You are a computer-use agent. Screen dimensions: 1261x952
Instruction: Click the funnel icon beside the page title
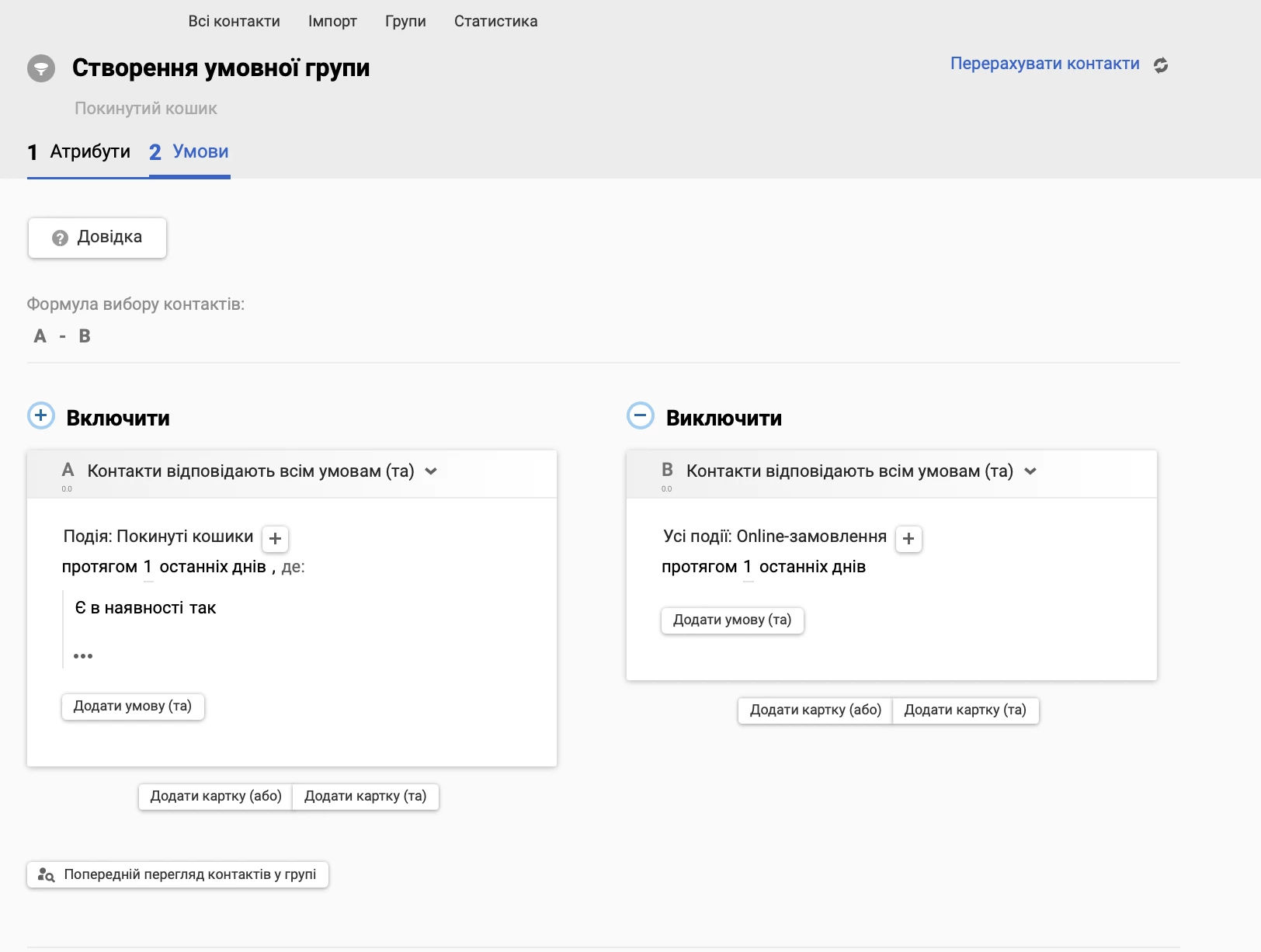pyautogui.click(x=41, y=68)
